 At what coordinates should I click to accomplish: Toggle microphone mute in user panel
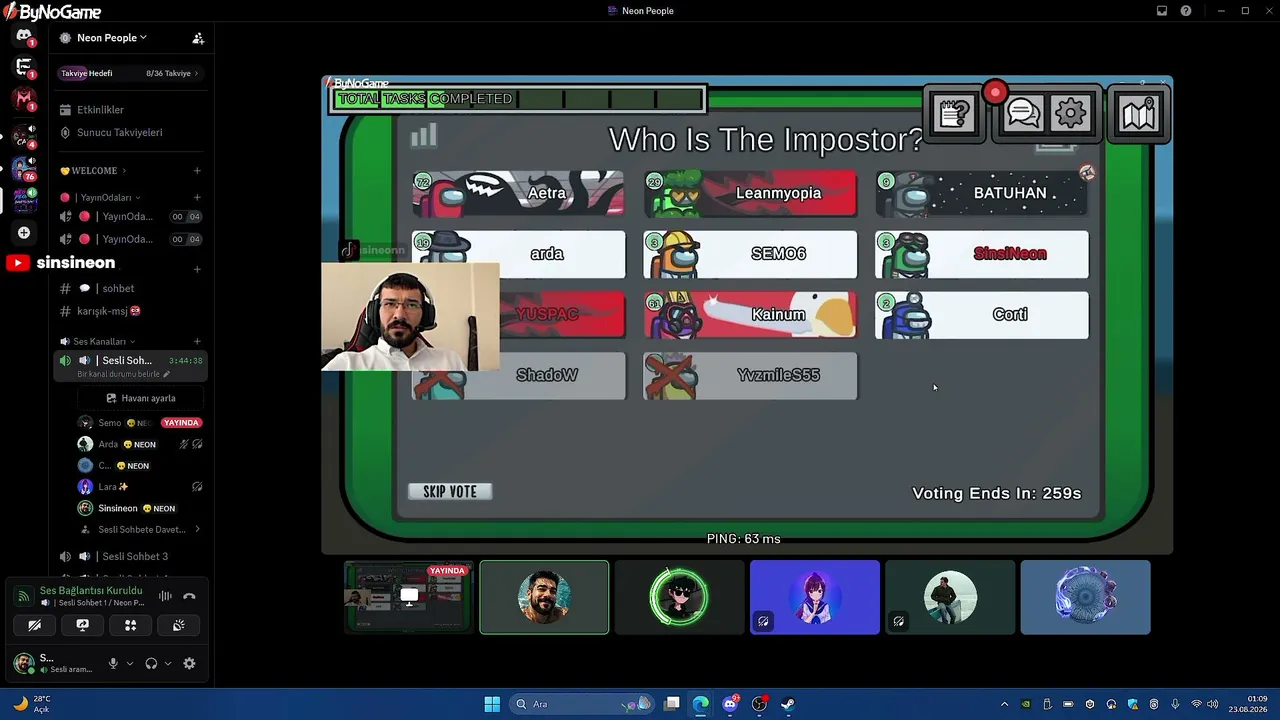[113, 664]
